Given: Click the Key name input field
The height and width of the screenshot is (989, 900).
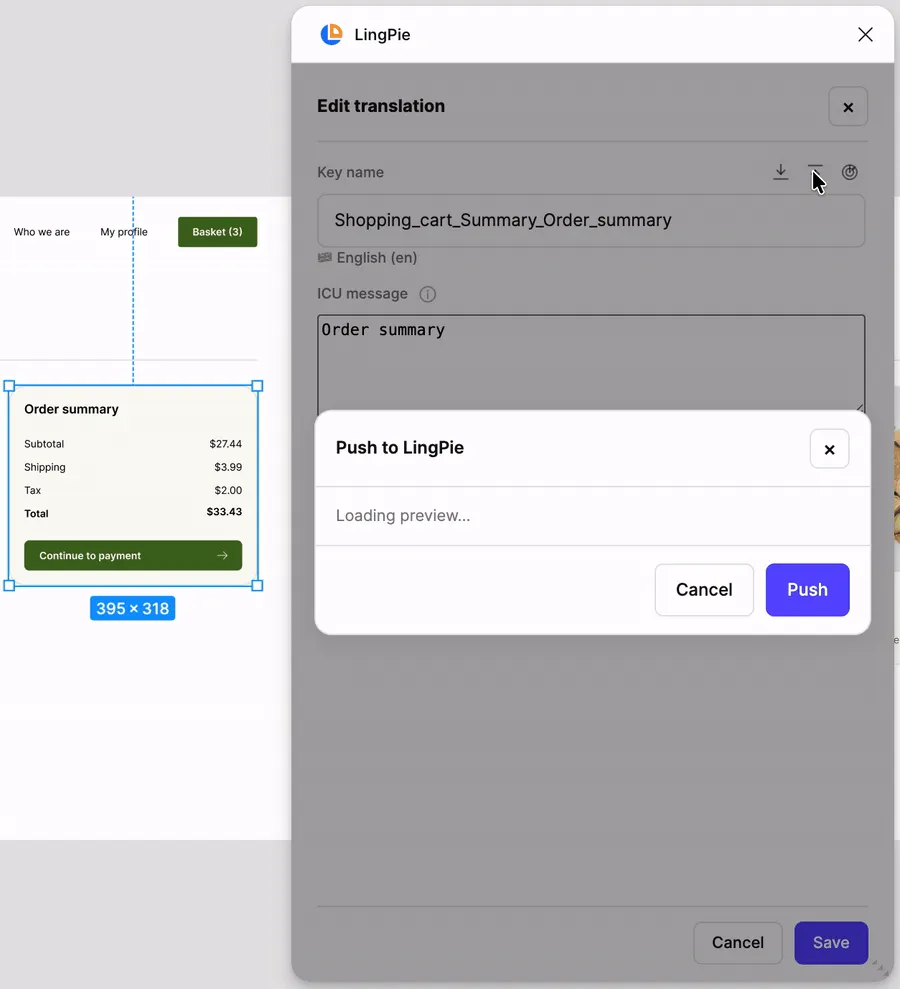Looking at the screenshot, I should click(x=591, y=220).
